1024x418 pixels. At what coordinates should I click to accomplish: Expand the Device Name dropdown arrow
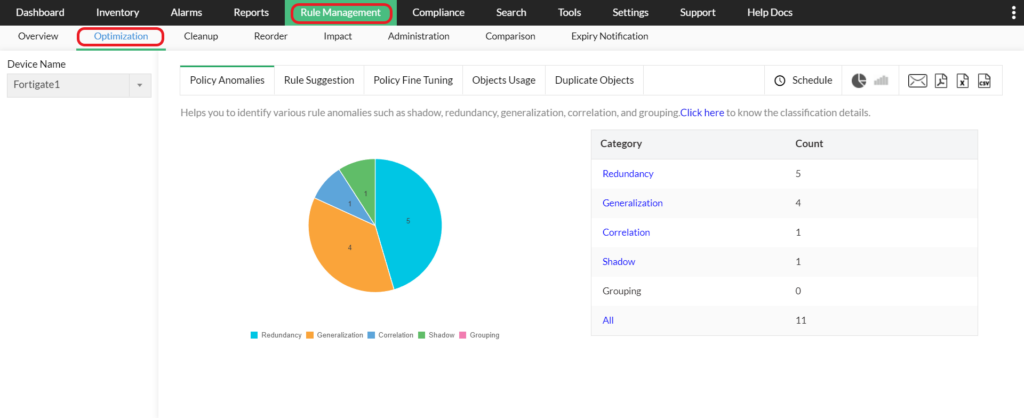(140, 86)
